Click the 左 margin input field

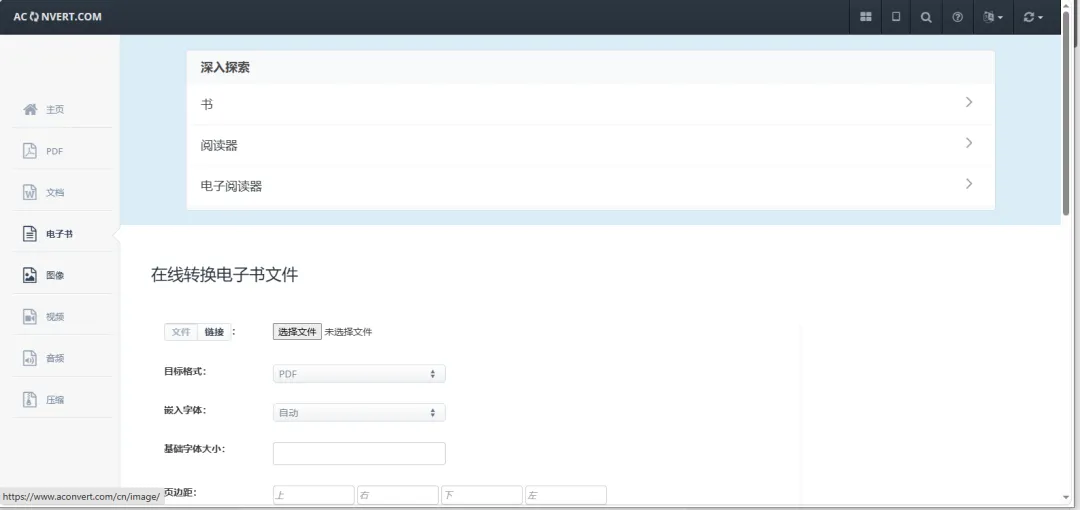click(565, 495)
